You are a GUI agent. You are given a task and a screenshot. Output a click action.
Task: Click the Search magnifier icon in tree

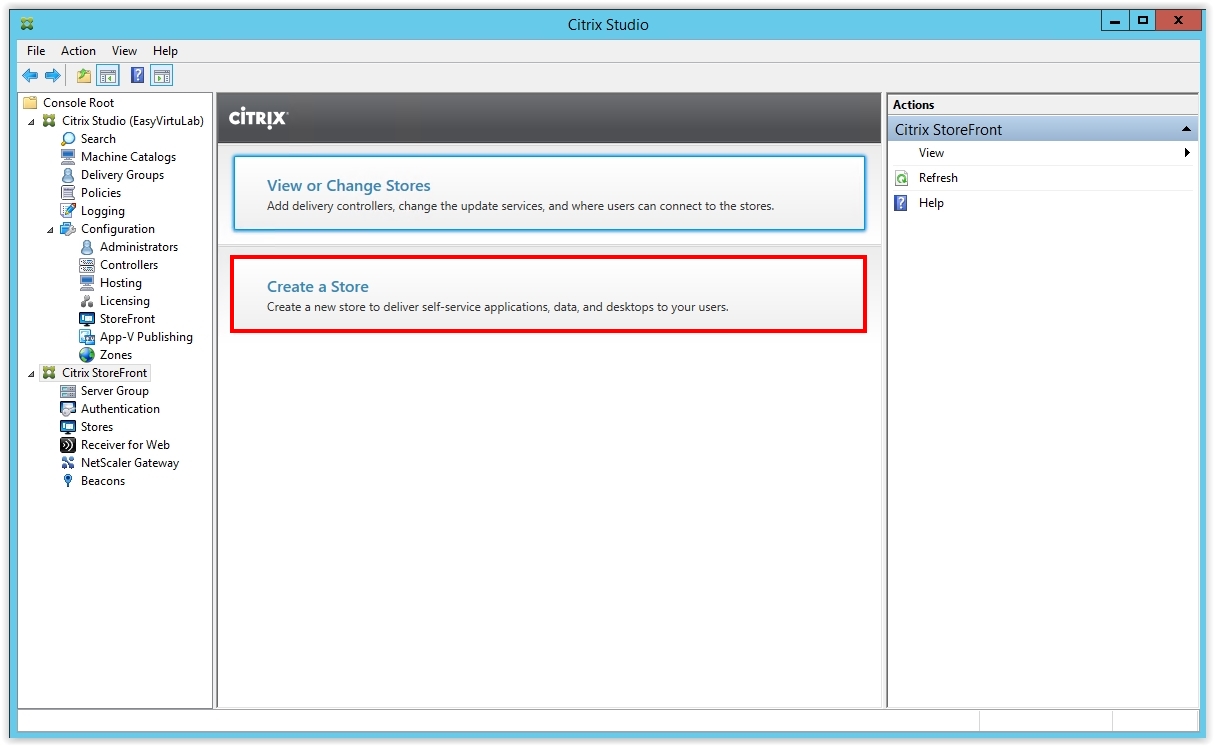(x=68, y=139)
